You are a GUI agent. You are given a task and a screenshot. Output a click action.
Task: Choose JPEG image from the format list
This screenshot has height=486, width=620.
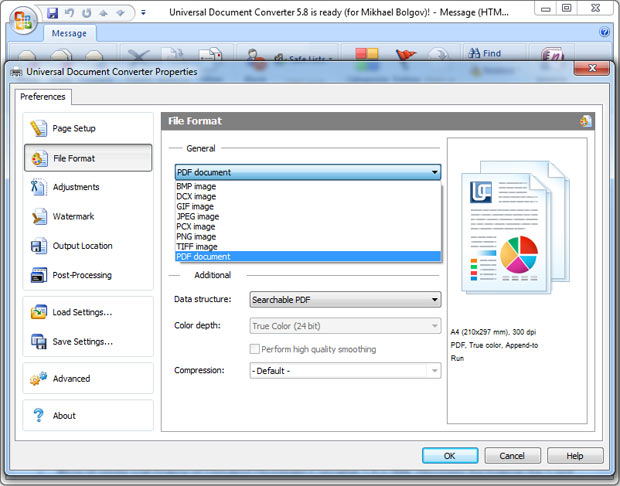pyautogui.click(x=308, y=217)
